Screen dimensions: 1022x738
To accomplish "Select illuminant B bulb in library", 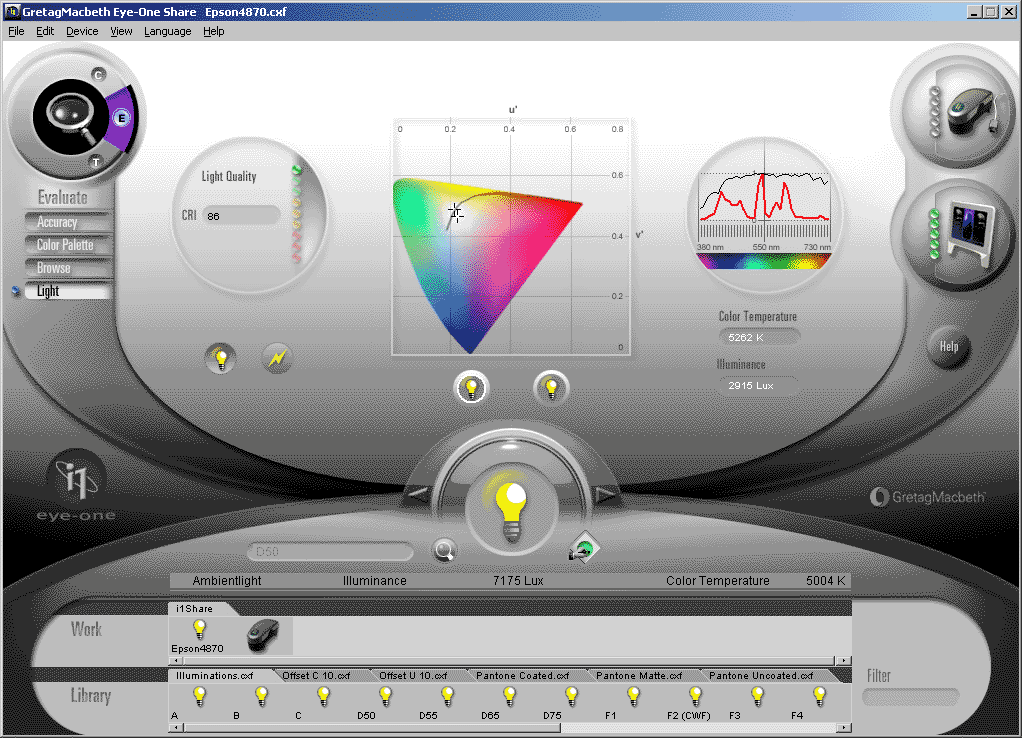I will pyautogui.click(x=261, y=697).
